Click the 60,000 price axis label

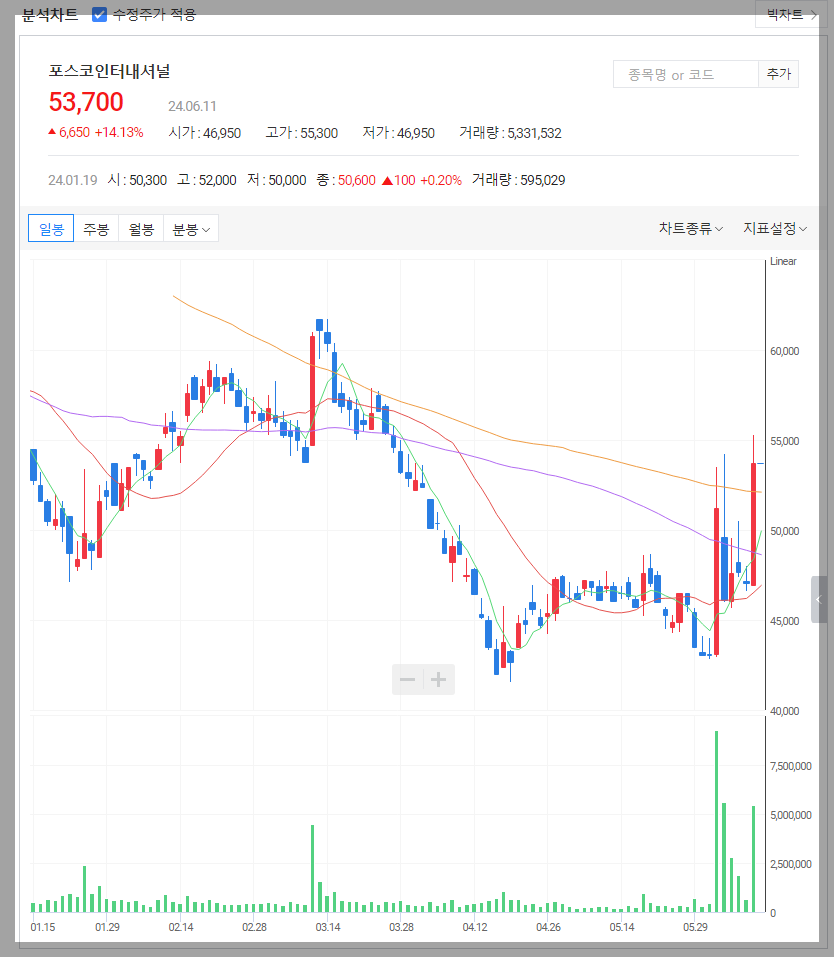[x=785, y=351]
